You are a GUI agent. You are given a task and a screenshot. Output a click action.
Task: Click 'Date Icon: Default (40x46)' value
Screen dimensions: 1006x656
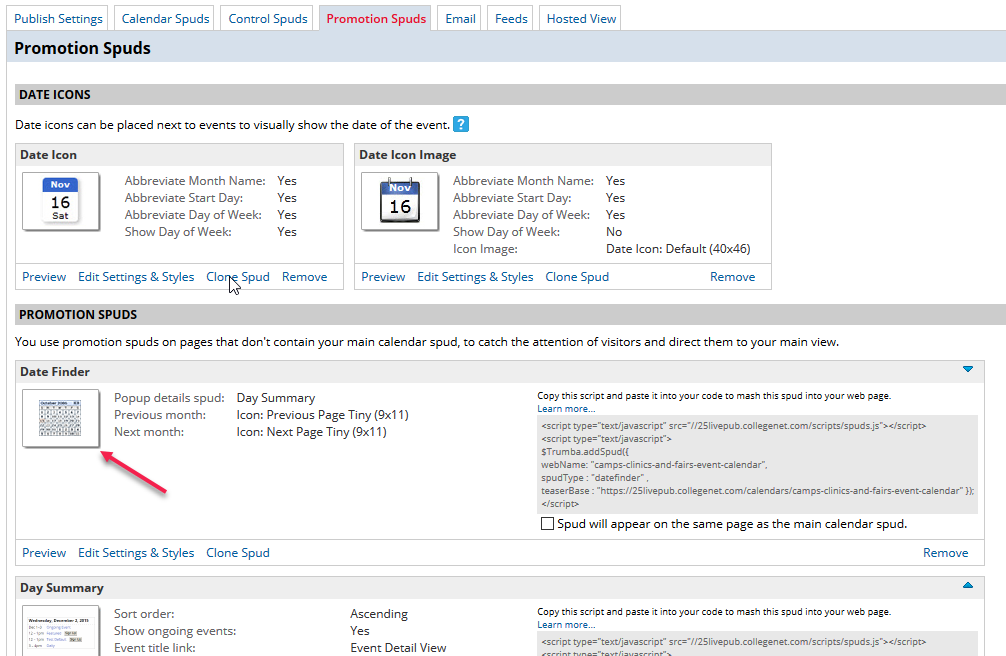coord(678,249)
